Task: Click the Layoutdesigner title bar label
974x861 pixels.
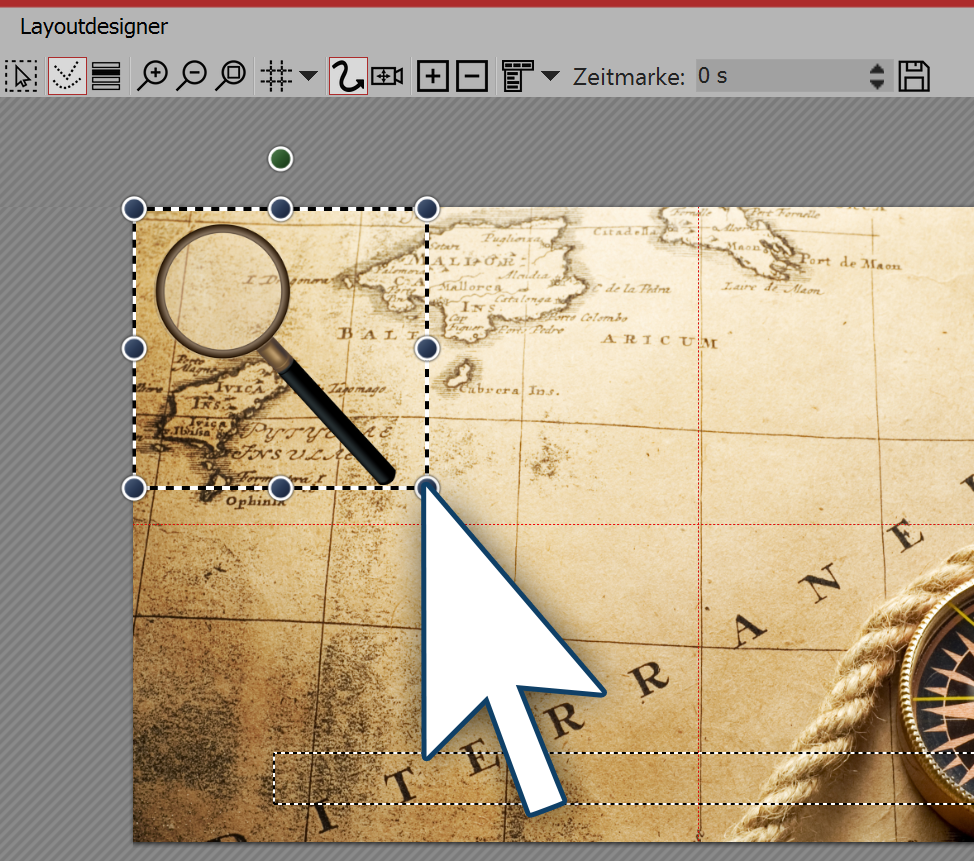Action: pyautogui.click(x=93, y=27)
